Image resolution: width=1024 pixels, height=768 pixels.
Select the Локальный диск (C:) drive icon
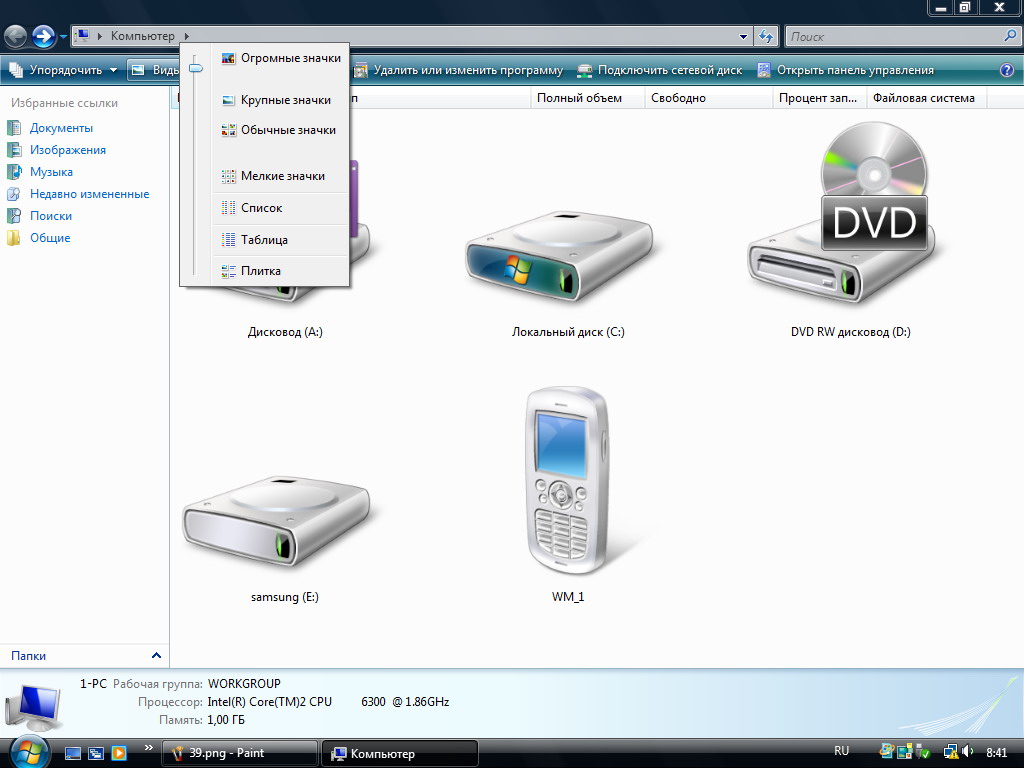click(x=561, y=256)
